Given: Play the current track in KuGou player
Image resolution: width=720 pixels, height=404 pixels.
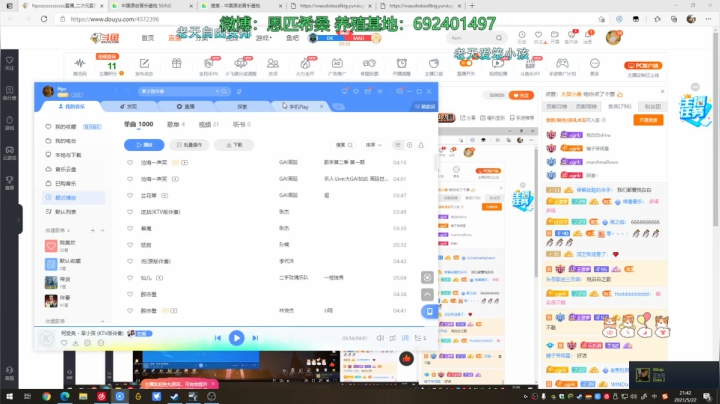Looking at the screenshot, I should click(236, 338).
